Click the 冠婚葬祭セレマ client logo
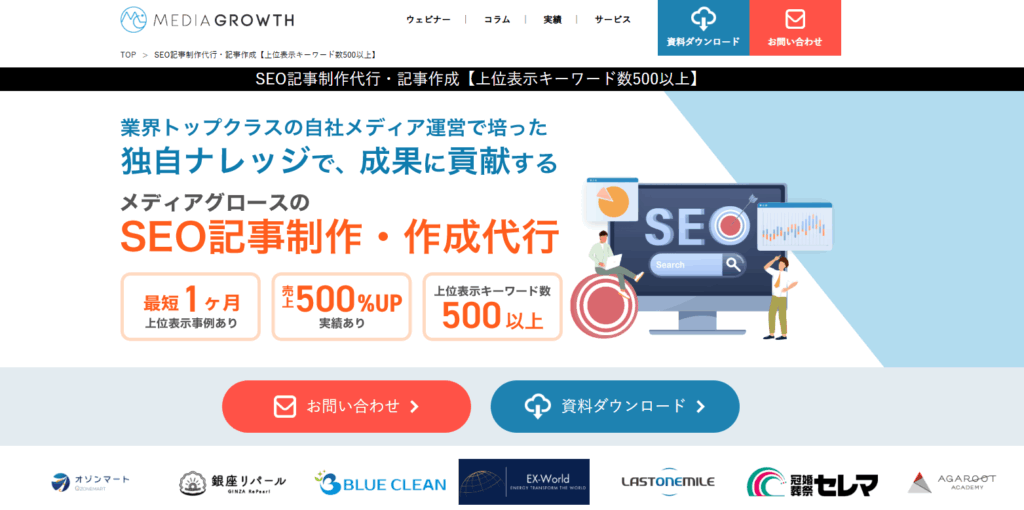 point(812,483)
